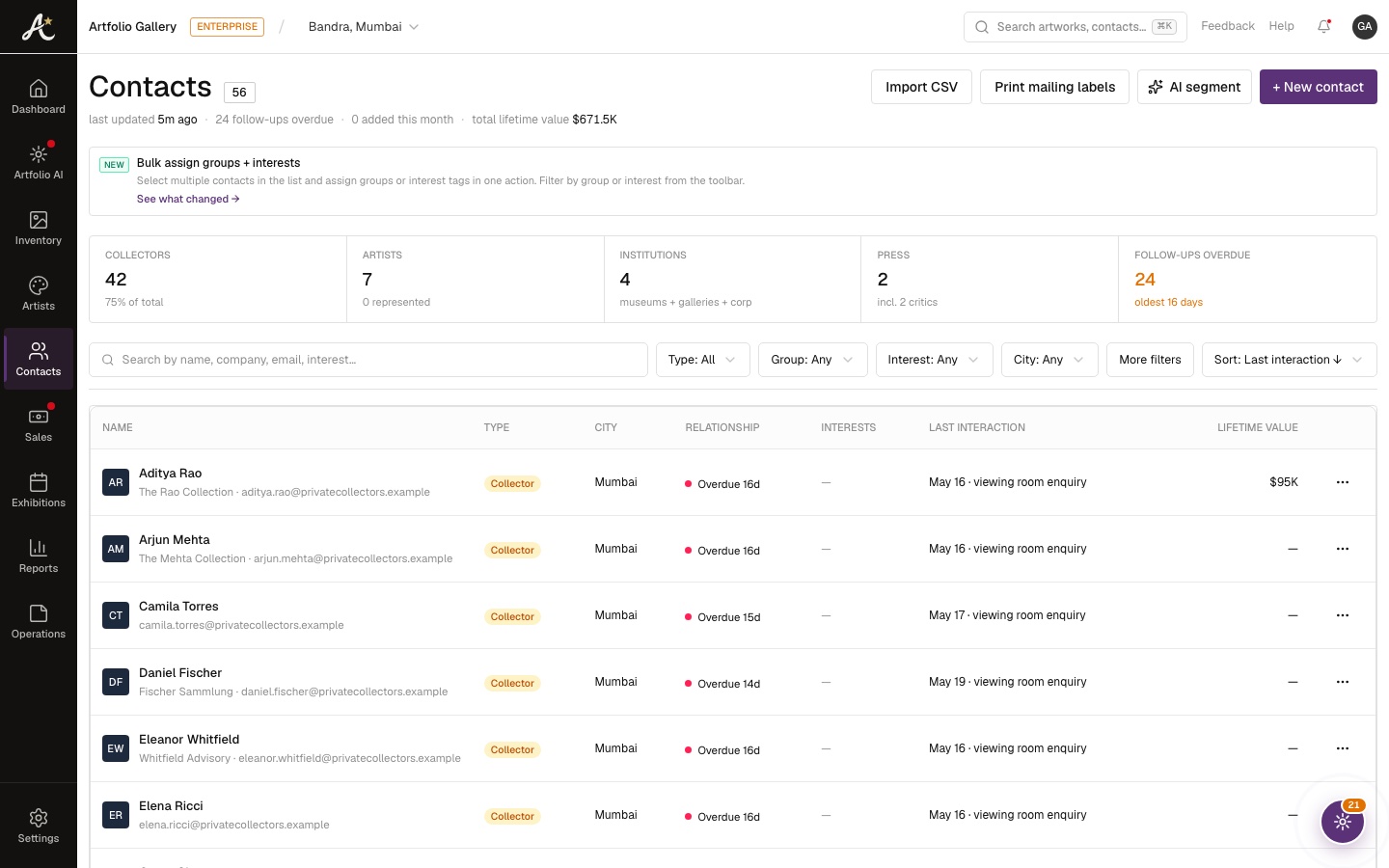
Task: Click ENTERPRISE plan badge
Action: 227,27
